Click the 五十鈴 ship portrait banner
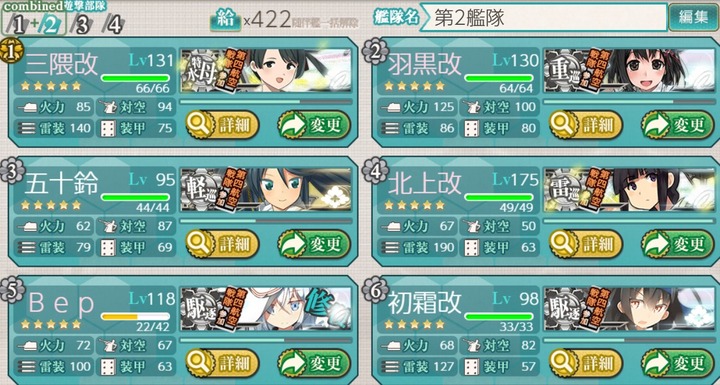The width and height of the screenshot is (720, 385). (x=266, y=189)
